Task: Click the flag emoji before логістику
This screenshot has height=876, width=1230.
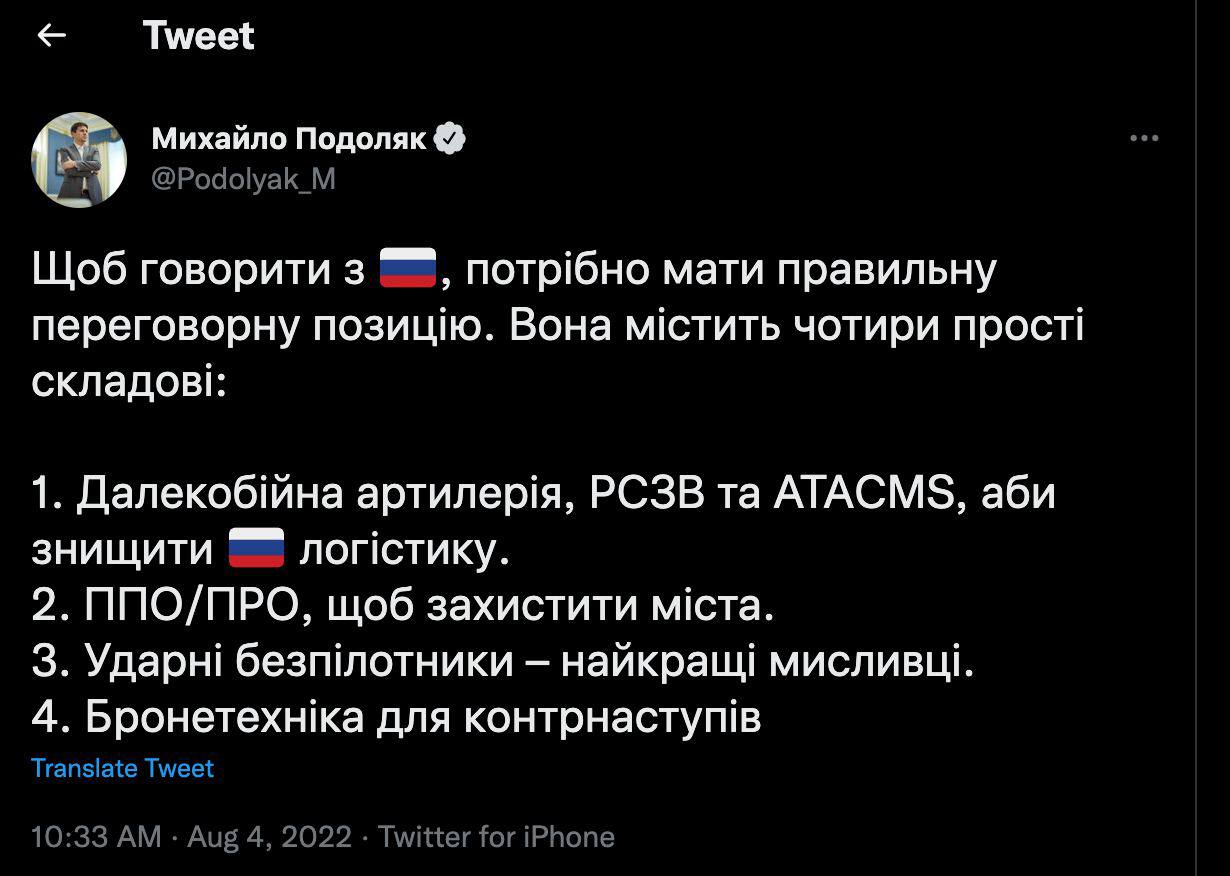Action: (258, 550)
